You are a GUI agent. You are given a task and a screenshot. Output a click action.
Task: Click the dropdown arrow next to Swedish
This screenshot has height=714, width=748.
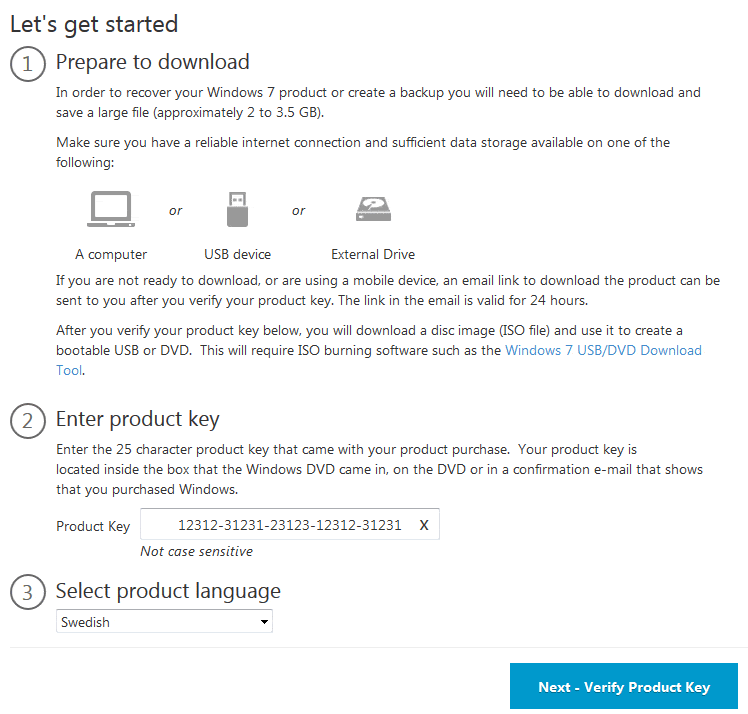(264, 622)
